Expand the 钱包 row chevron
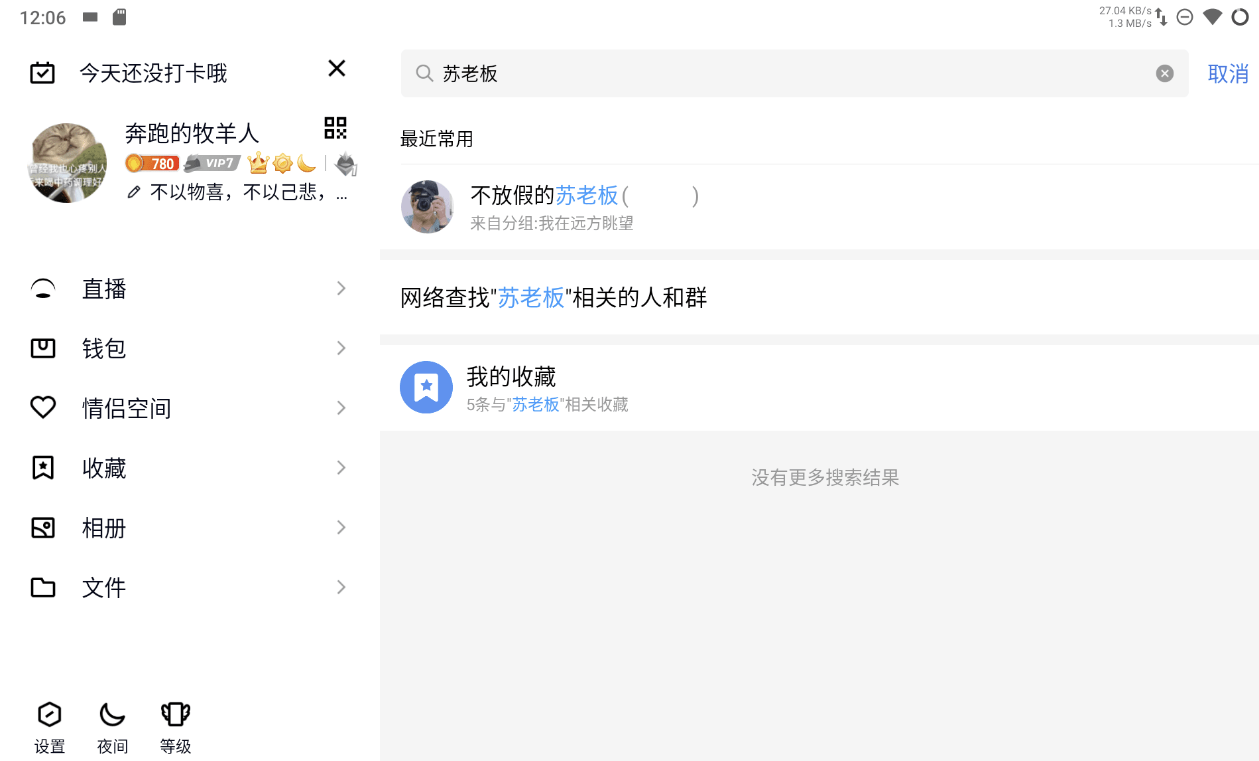This screenshot has width=1259, height=761. pyautogui.click(x=341, y=348)
